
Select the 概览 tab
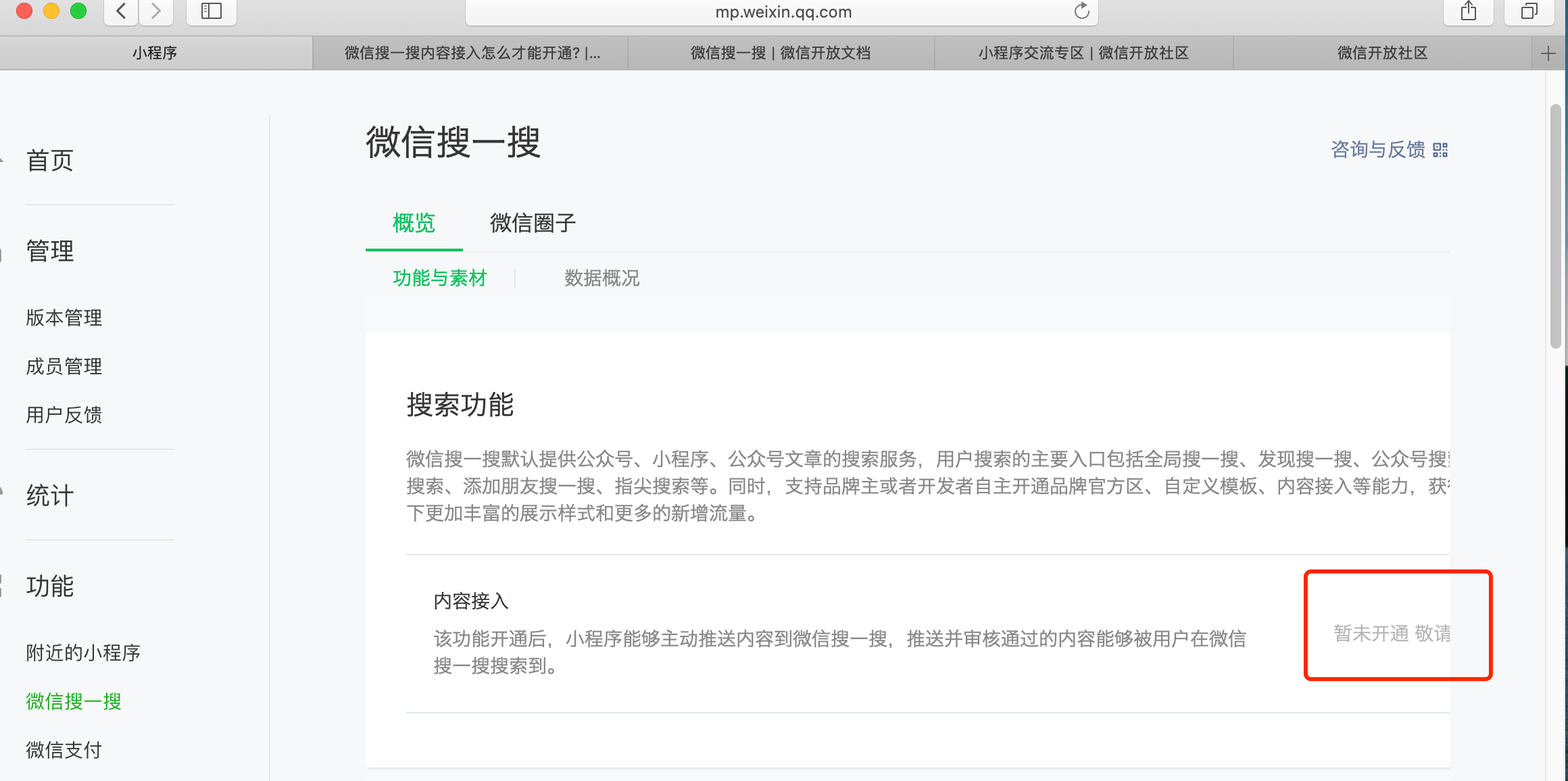(x=414, y=223)
